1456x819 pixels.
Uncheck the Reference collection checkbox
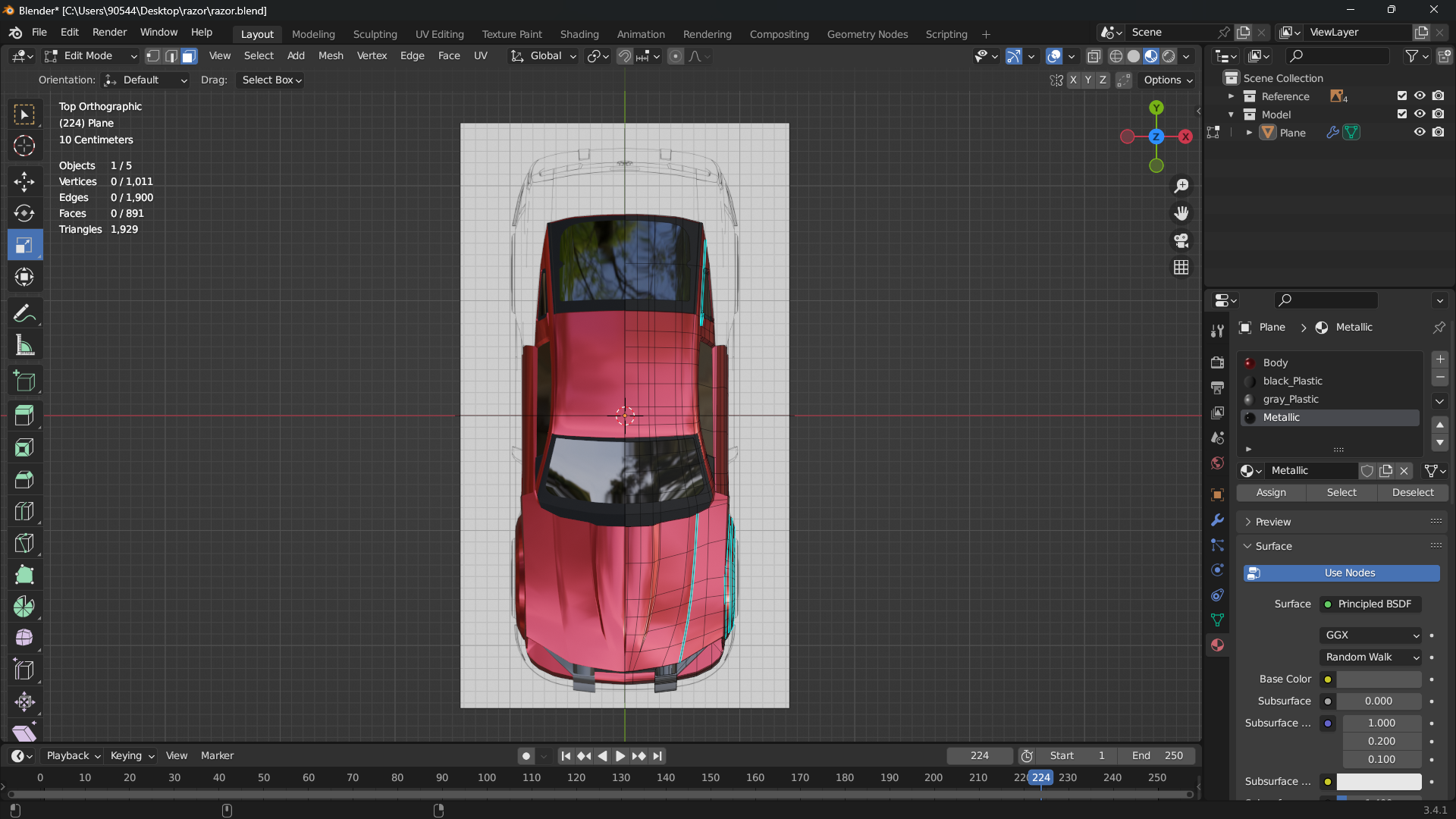click(x=1401, y=96)
